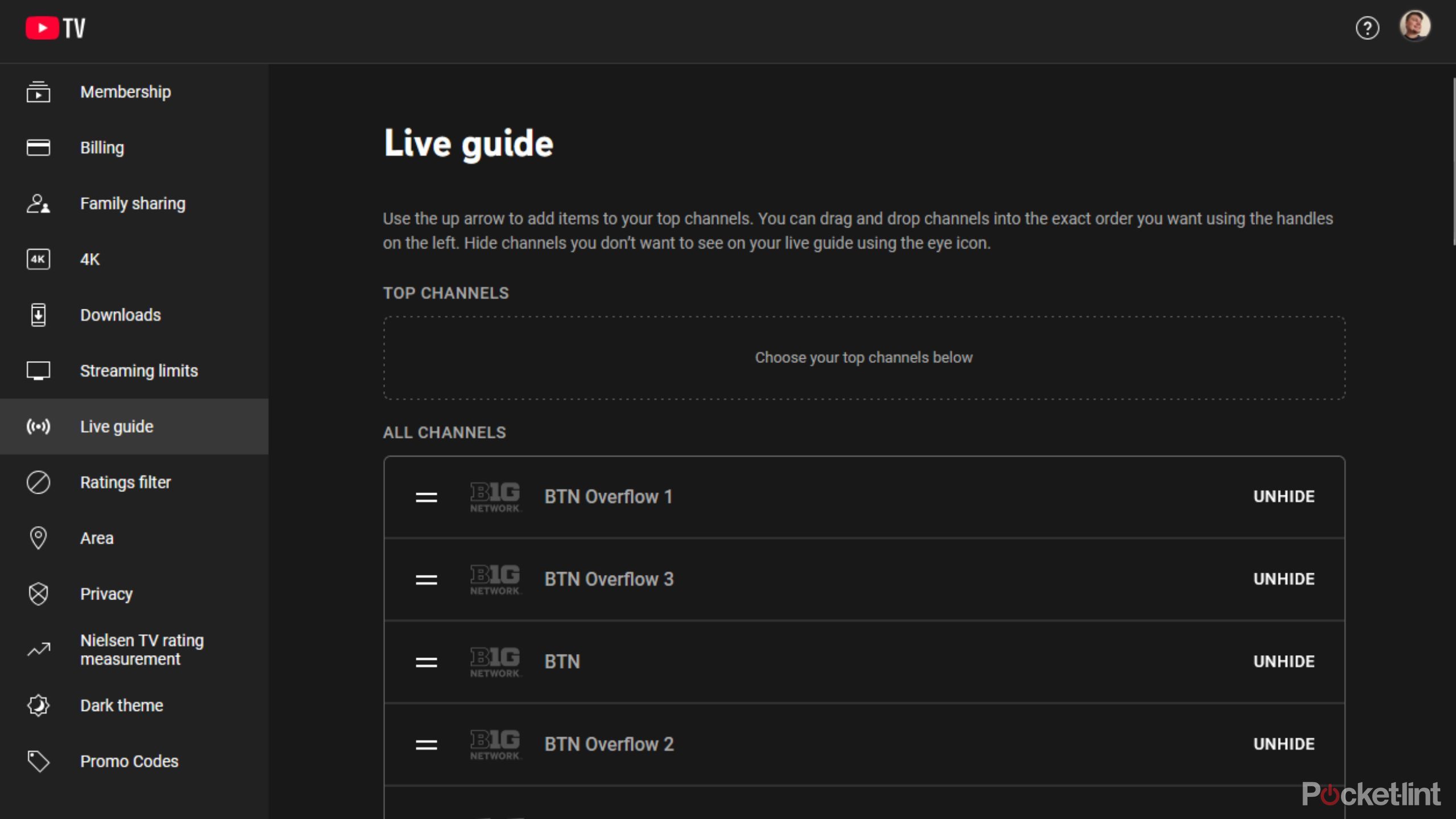Open Nielsen TV rating measurement settings
The width and height of the screenshot is (1456, 819).
pos(142,649)
